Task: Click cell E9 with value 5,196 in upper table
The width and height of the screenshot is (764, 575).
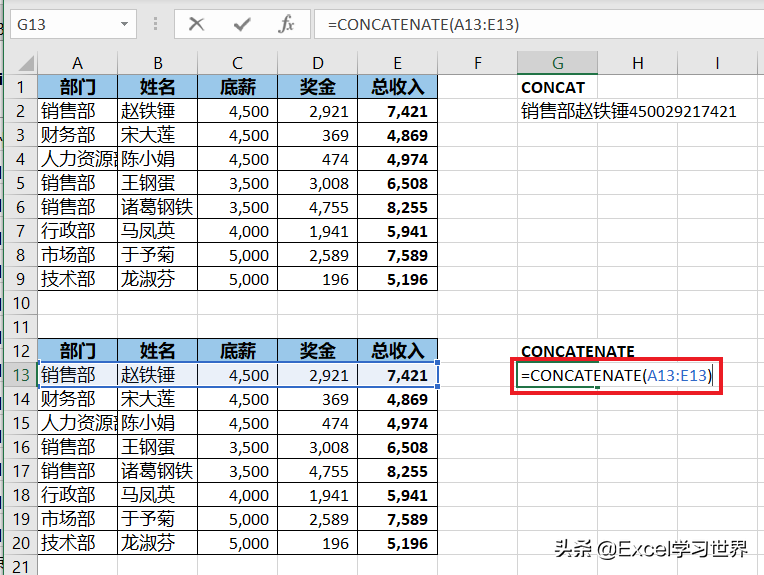Action: [x=398, y=279]
